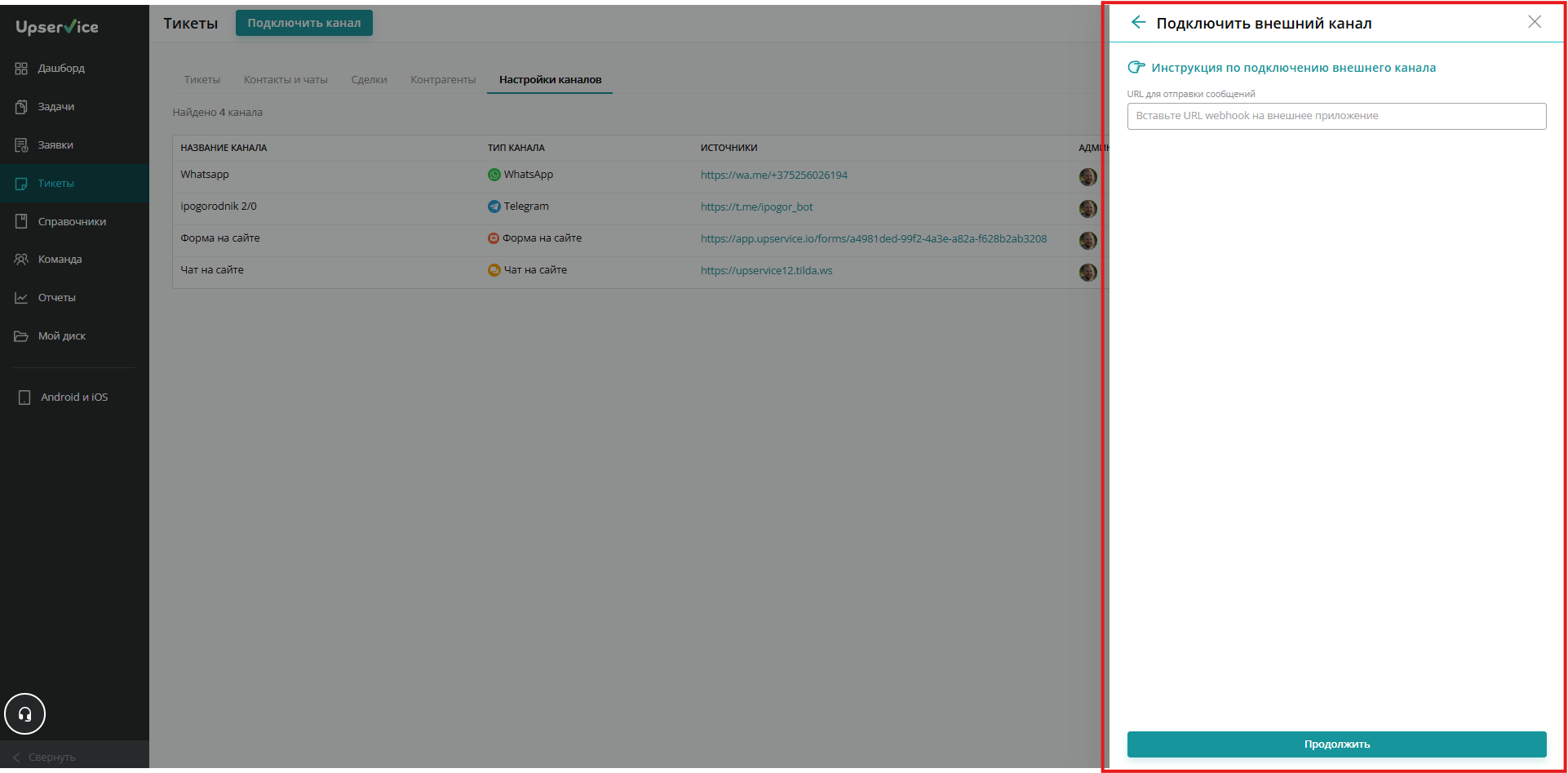The width and height of the screenshot is (1568, 773).
Task: Open Справочники section
Action: coord(72,222)
